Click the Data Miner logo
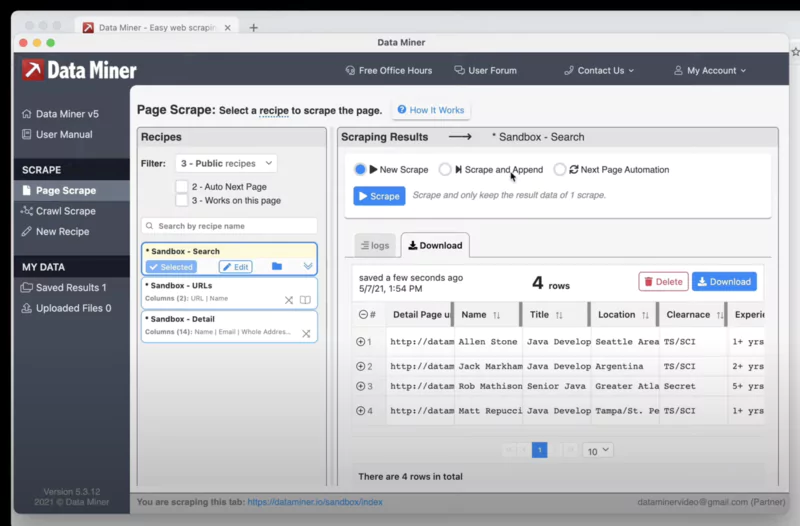This screenshot has width=800, height=526. [79, 70]
